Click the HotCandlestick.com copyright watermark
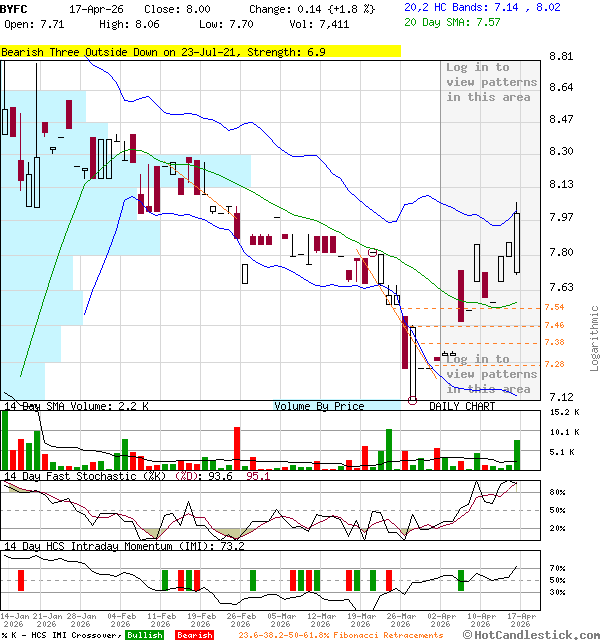 point(532,635)
